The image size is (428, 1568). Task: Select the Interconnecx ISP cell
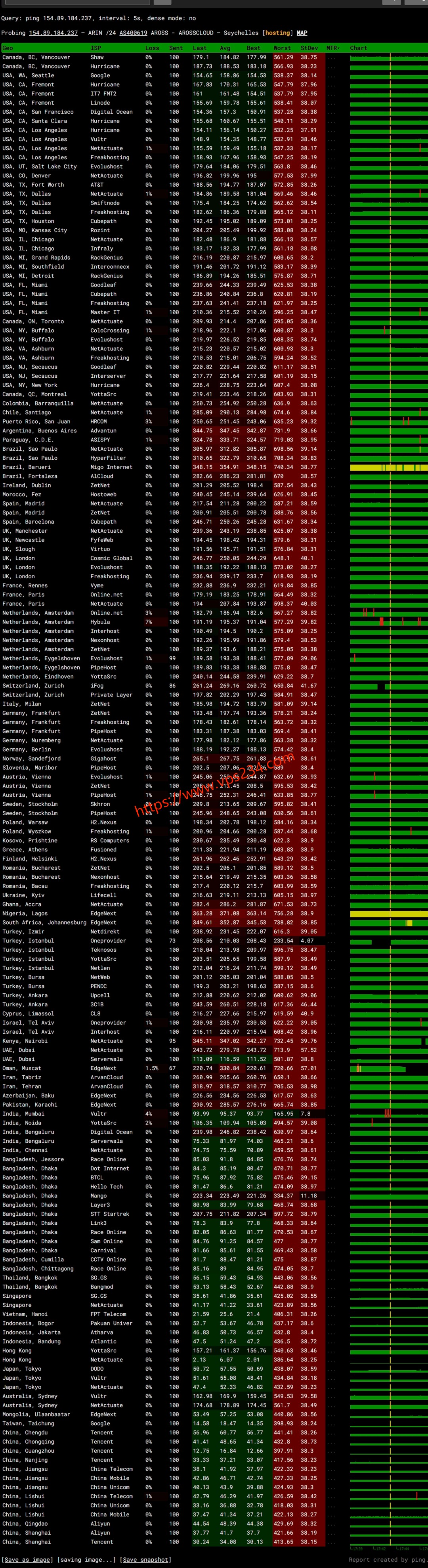tap(110, 267)
